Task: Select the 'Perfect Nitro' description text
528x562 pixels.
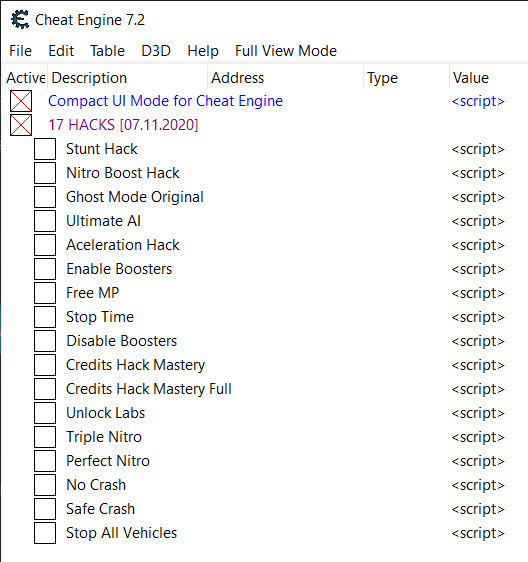Action: tap(108, 461)
